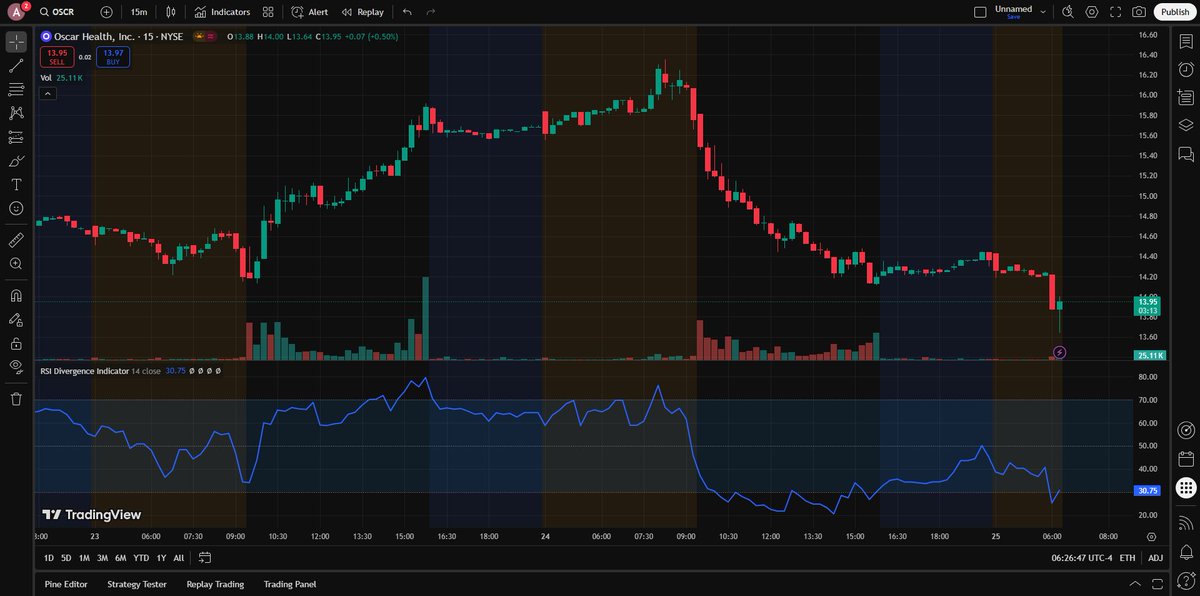This screenshot has width=1200, height=596.
Task: Open the emoji and icons tool
Action: pyautogui.click(x=16, y=208)
